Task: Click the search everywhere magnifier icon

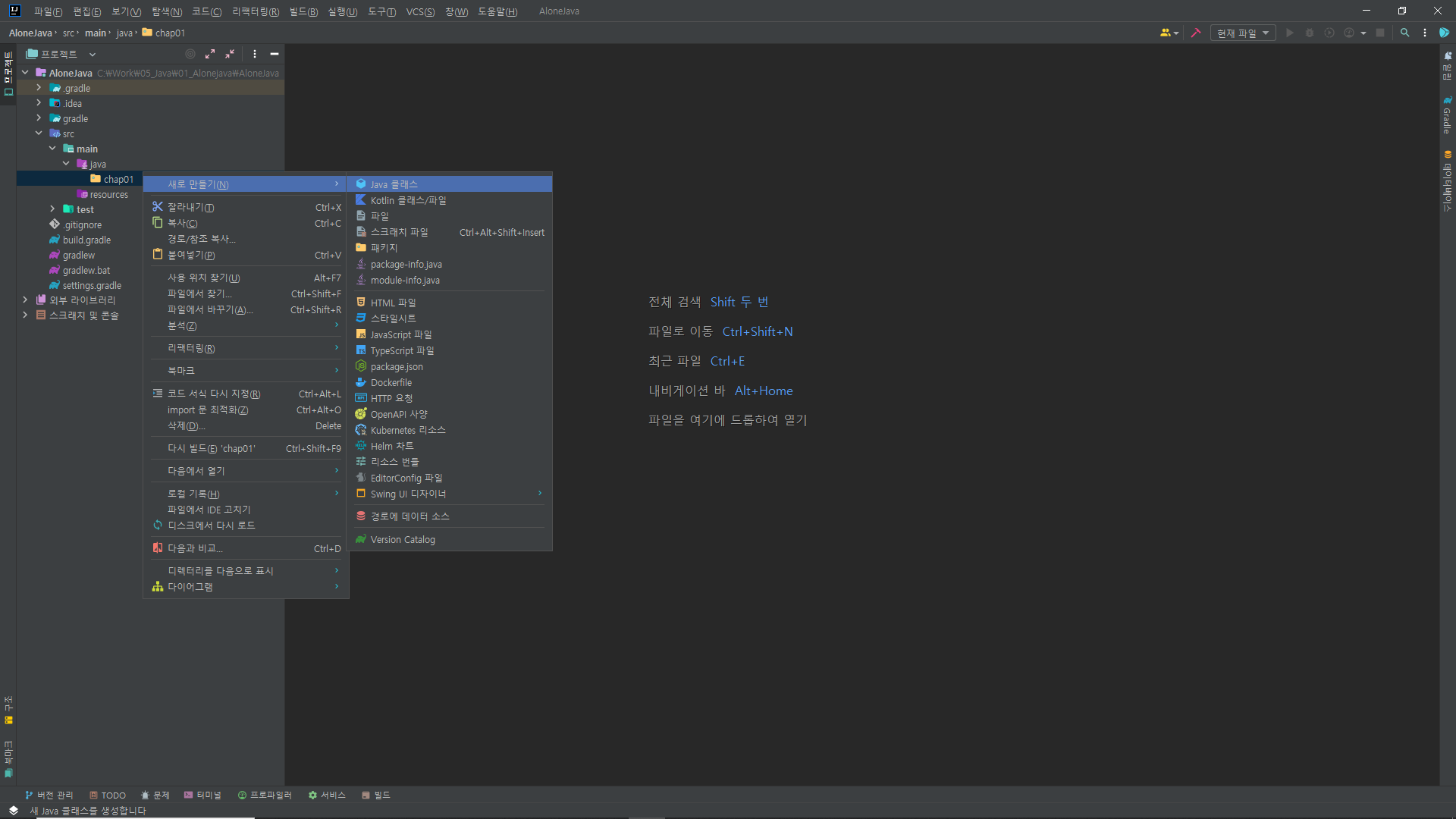Action: (x=1404, y=33)
